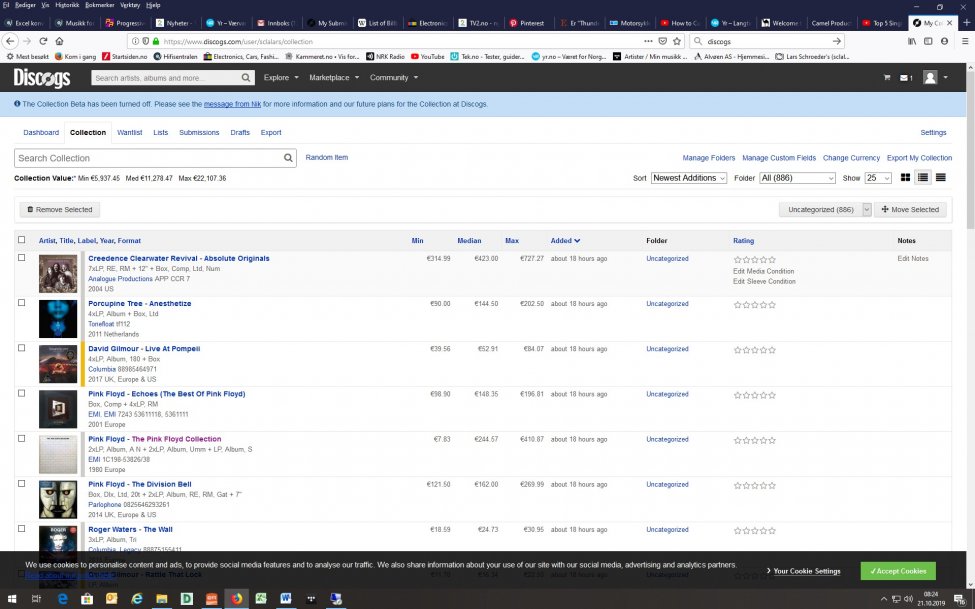
Task: Open the Manage Folders link
Action: (x=709, y=158)
